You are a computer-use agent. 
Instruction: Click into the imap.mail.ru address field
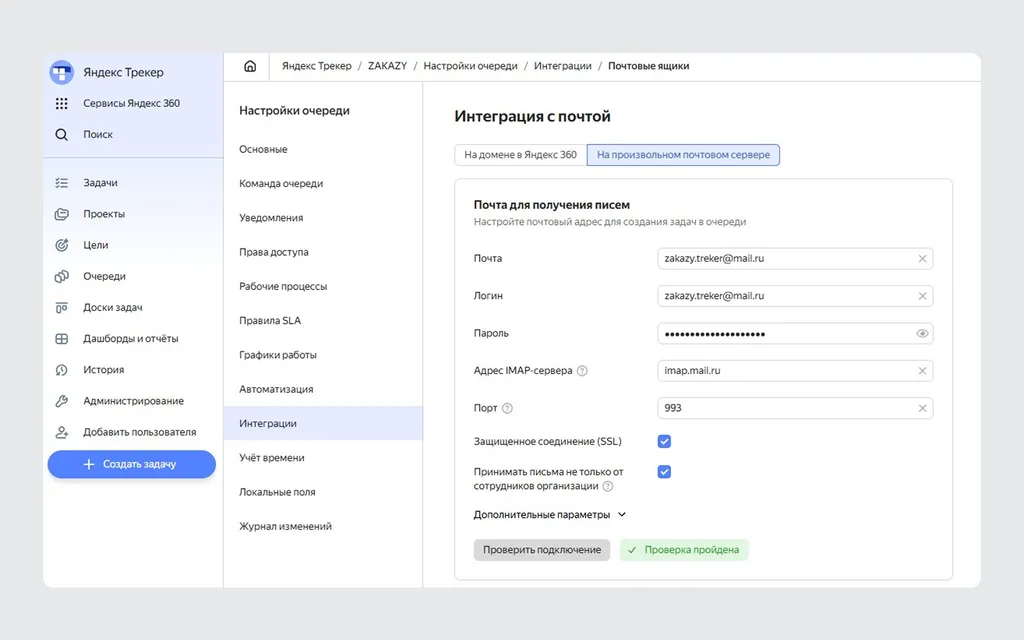(795, 371)
